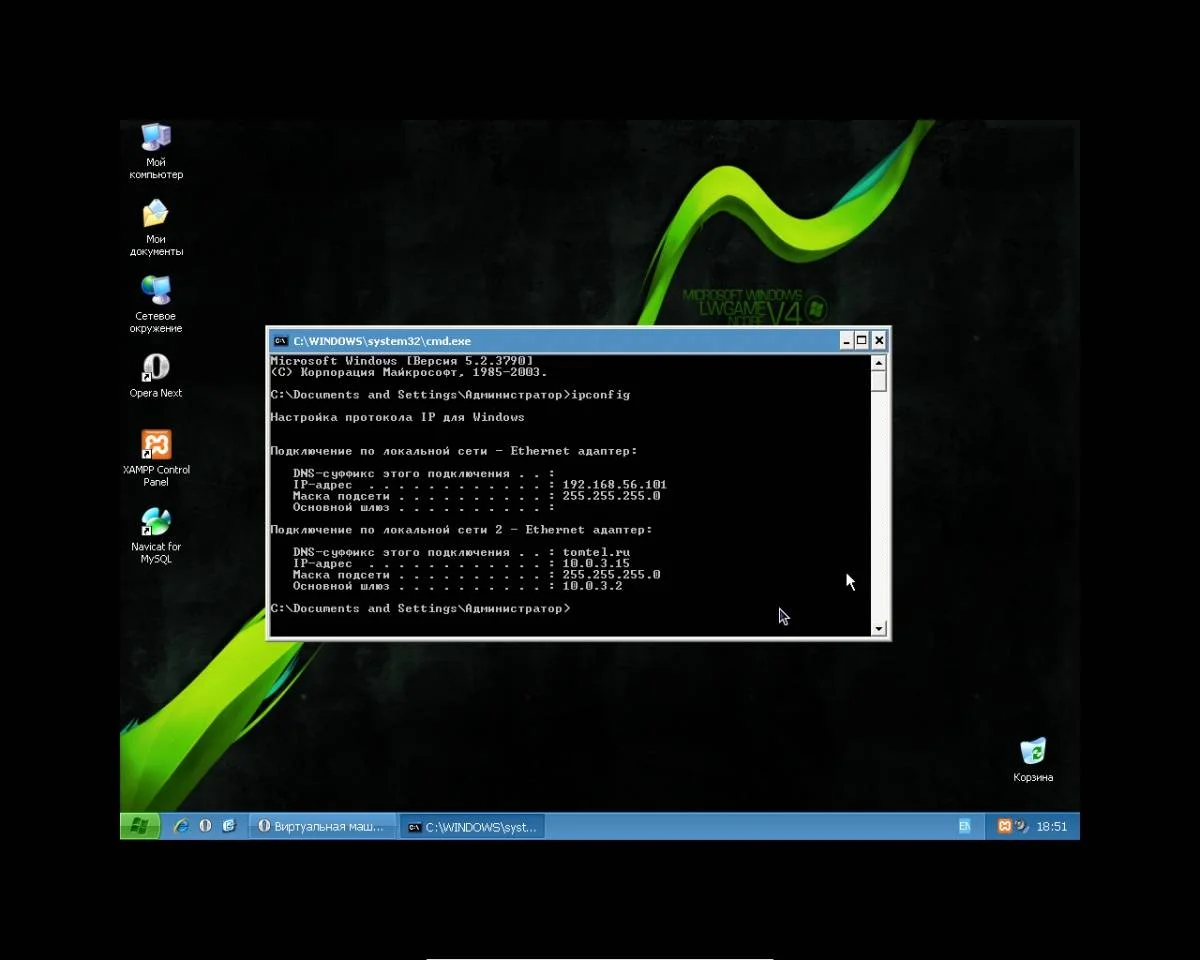Click the Start button on taskbar
This screenshot has height=960, width=1200.
click(140, 826)
